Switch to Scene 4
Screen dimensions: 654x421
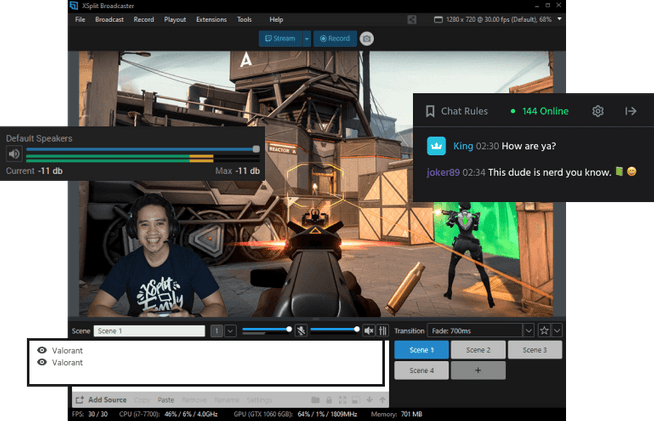(422, 371)
